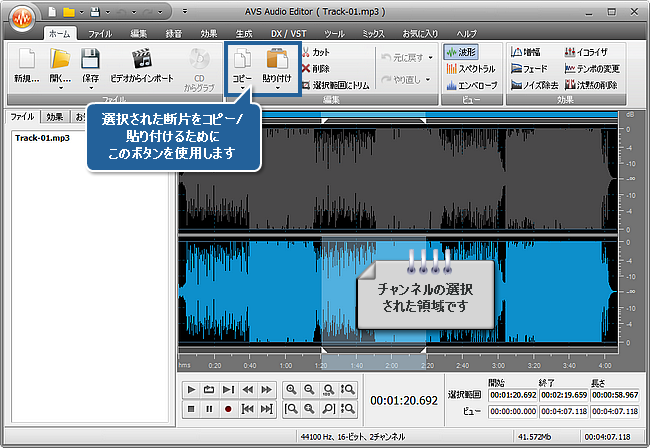The image size is (650, 448).
Task: Apply the 増幅 amplify effect
Action: 526,52
